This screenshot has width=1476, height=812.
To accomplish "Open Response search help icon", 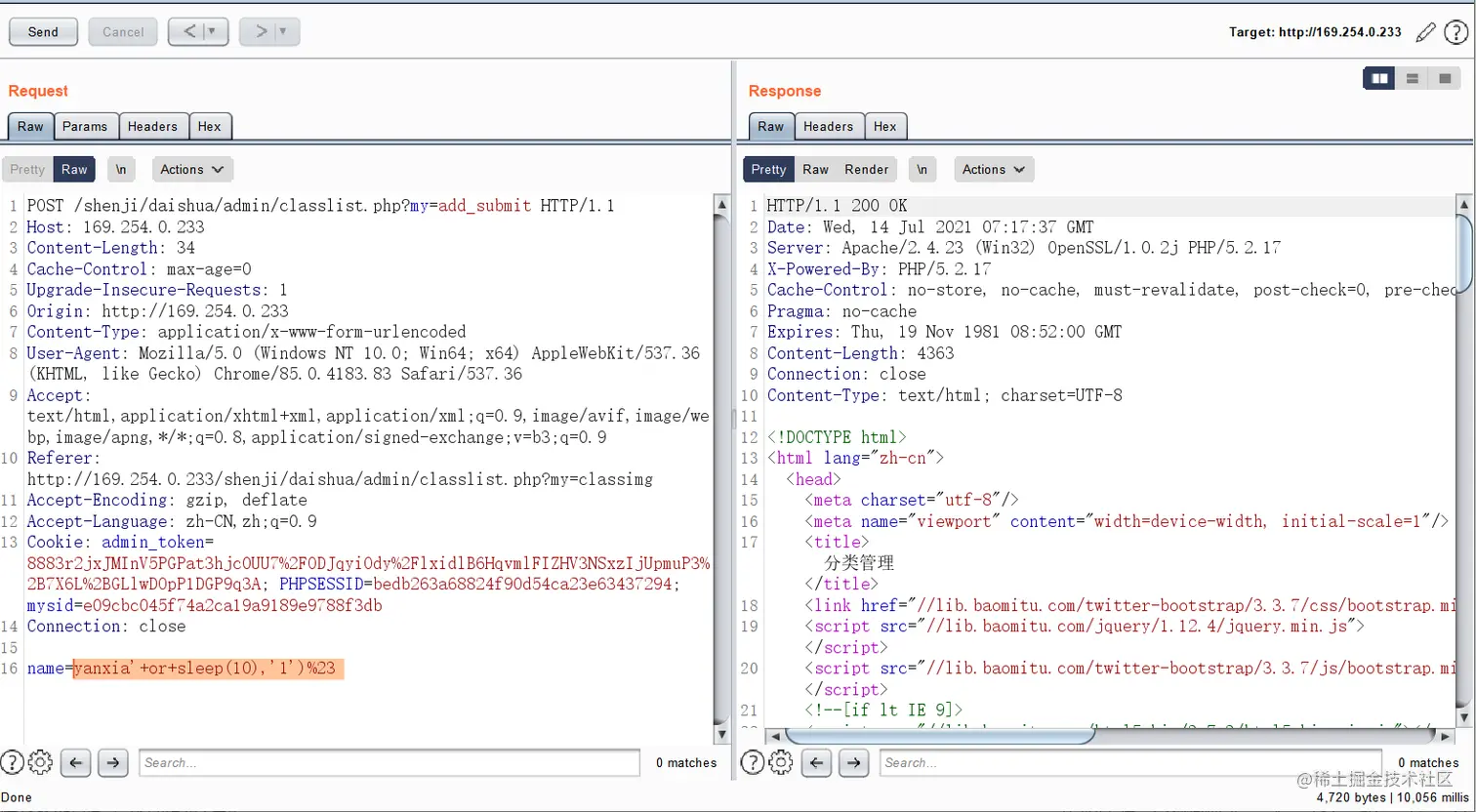I will 753,762.
